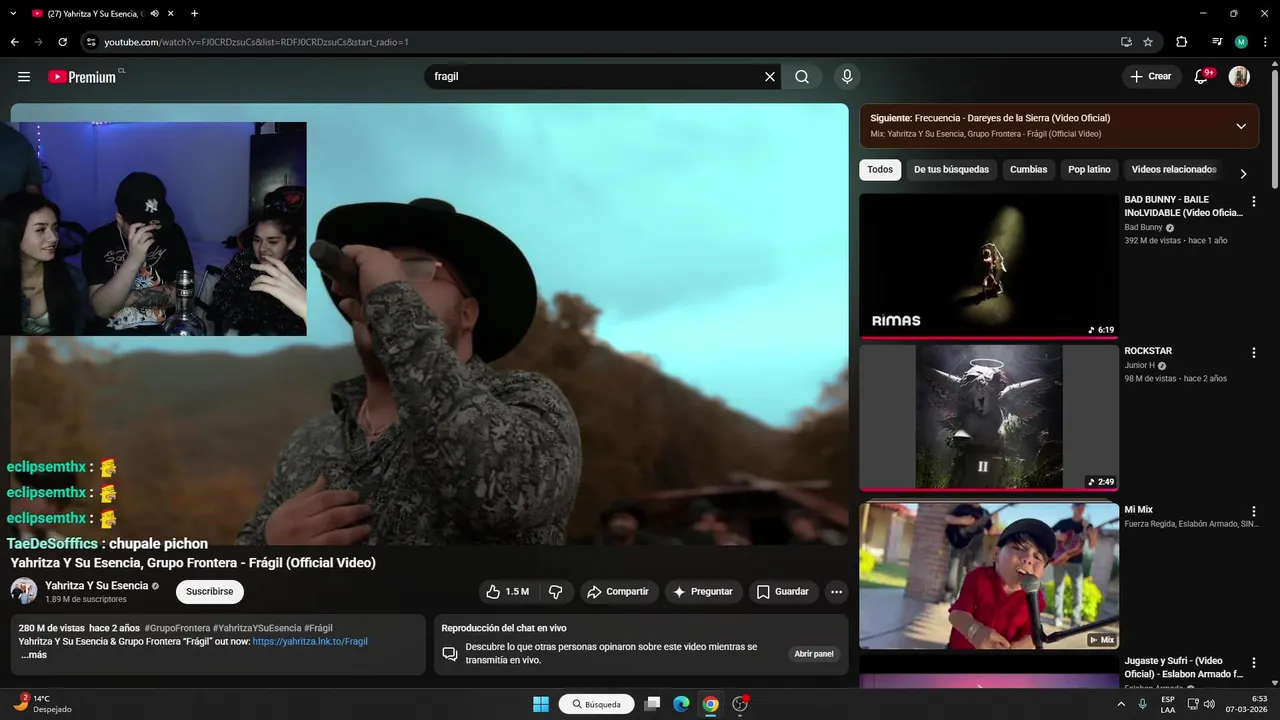Select the Pop latino filter chip

tap(1089, 170)
